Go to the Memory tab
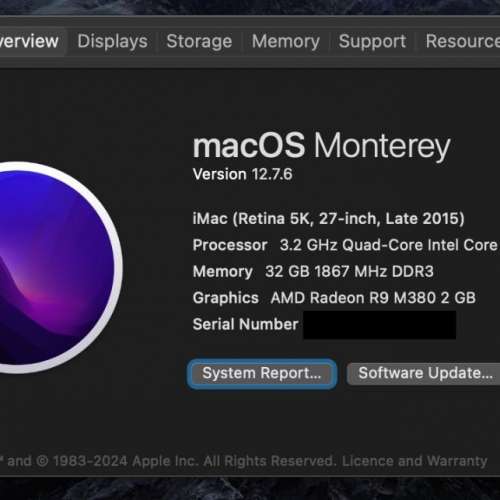 tap(286, 41)
